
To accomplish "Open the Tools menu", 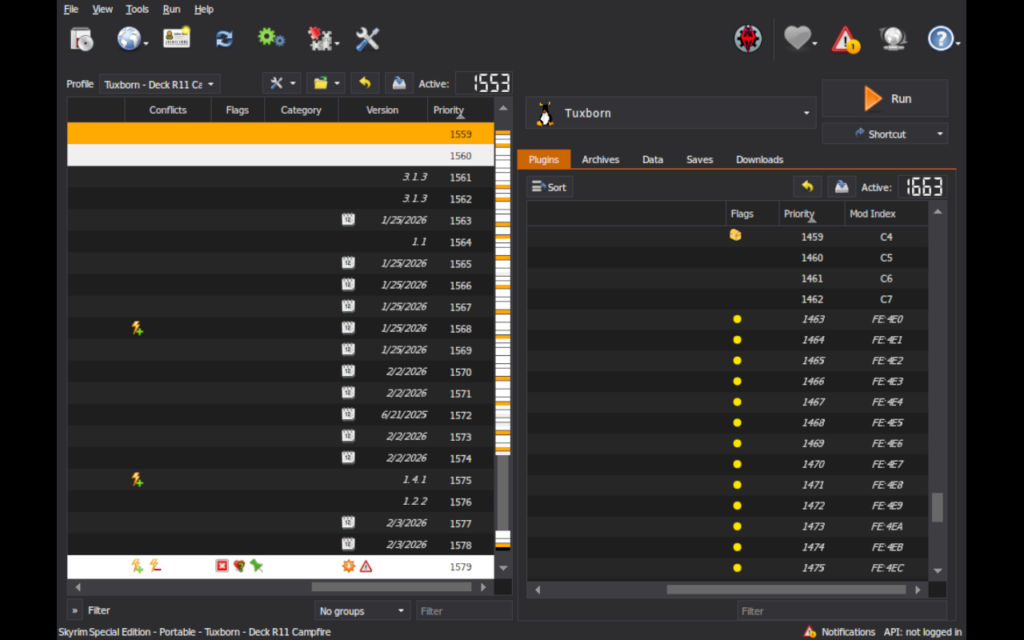I will coord(137,9).
